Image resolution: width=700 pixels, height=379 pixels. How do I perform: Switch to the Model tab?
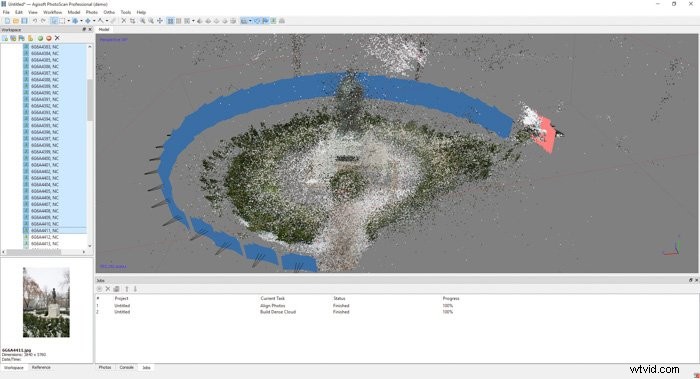click(104, 29)
